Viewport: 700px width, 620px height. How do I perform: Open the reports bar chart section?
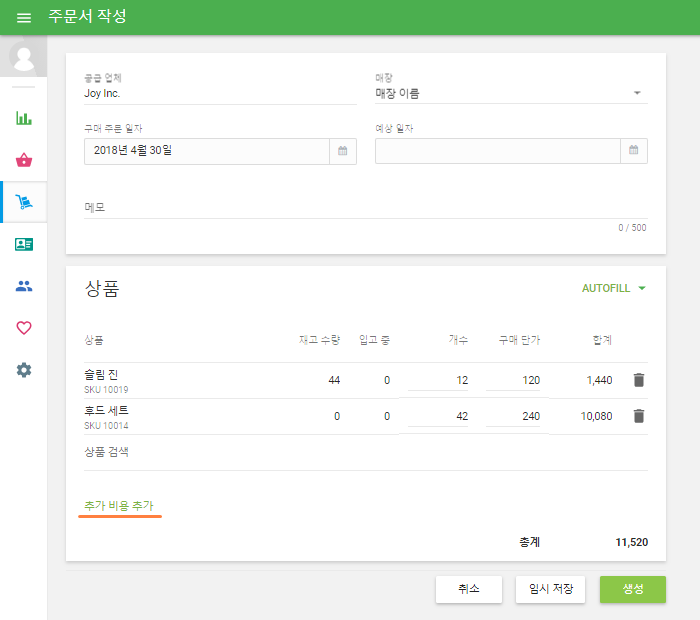pyautogui.click(x=24, y=118)
